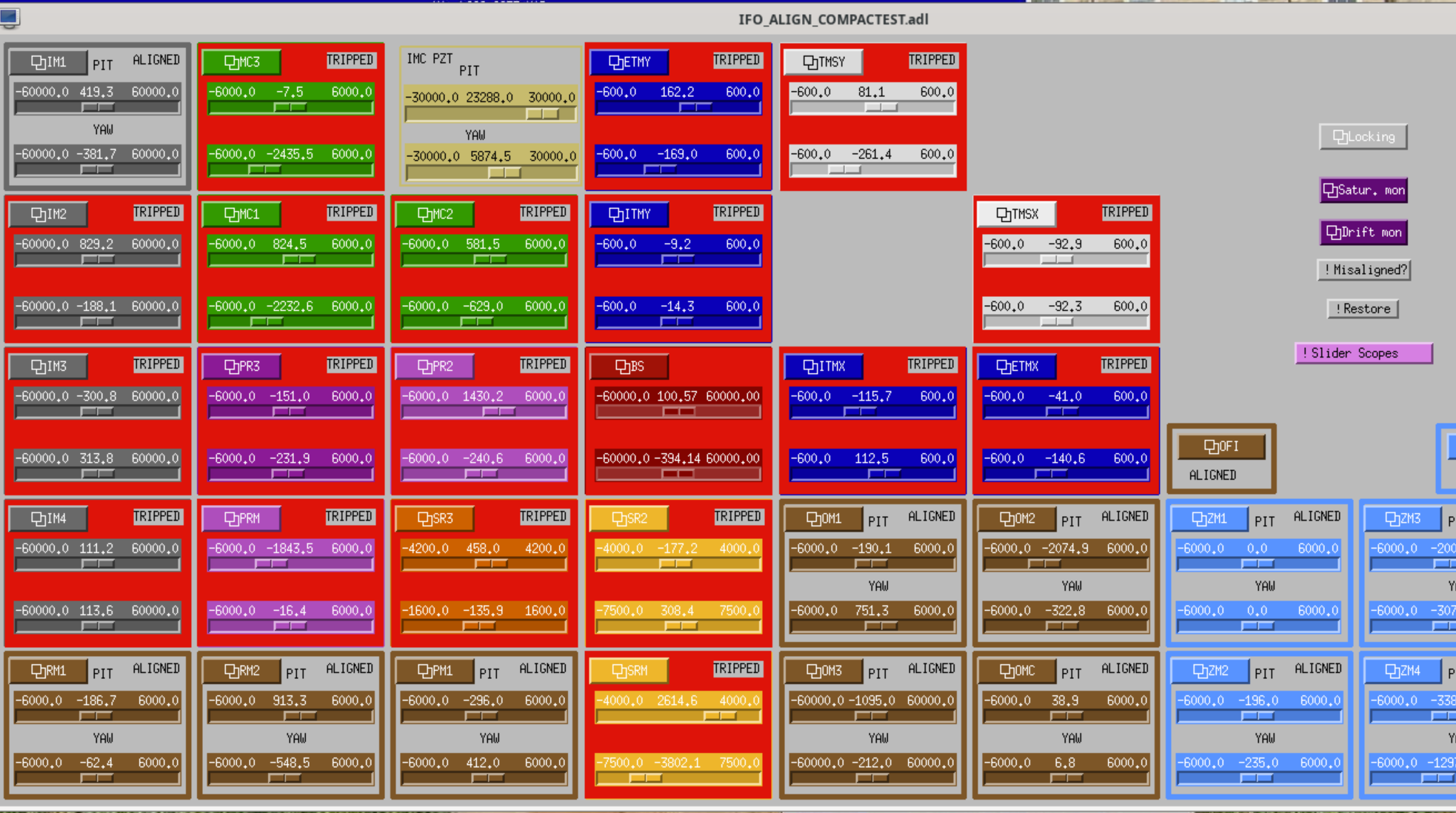Open the Satur. mon display
This screenshot has height=813, width=1456.
pyautogui.click(x=1363, y=190)
